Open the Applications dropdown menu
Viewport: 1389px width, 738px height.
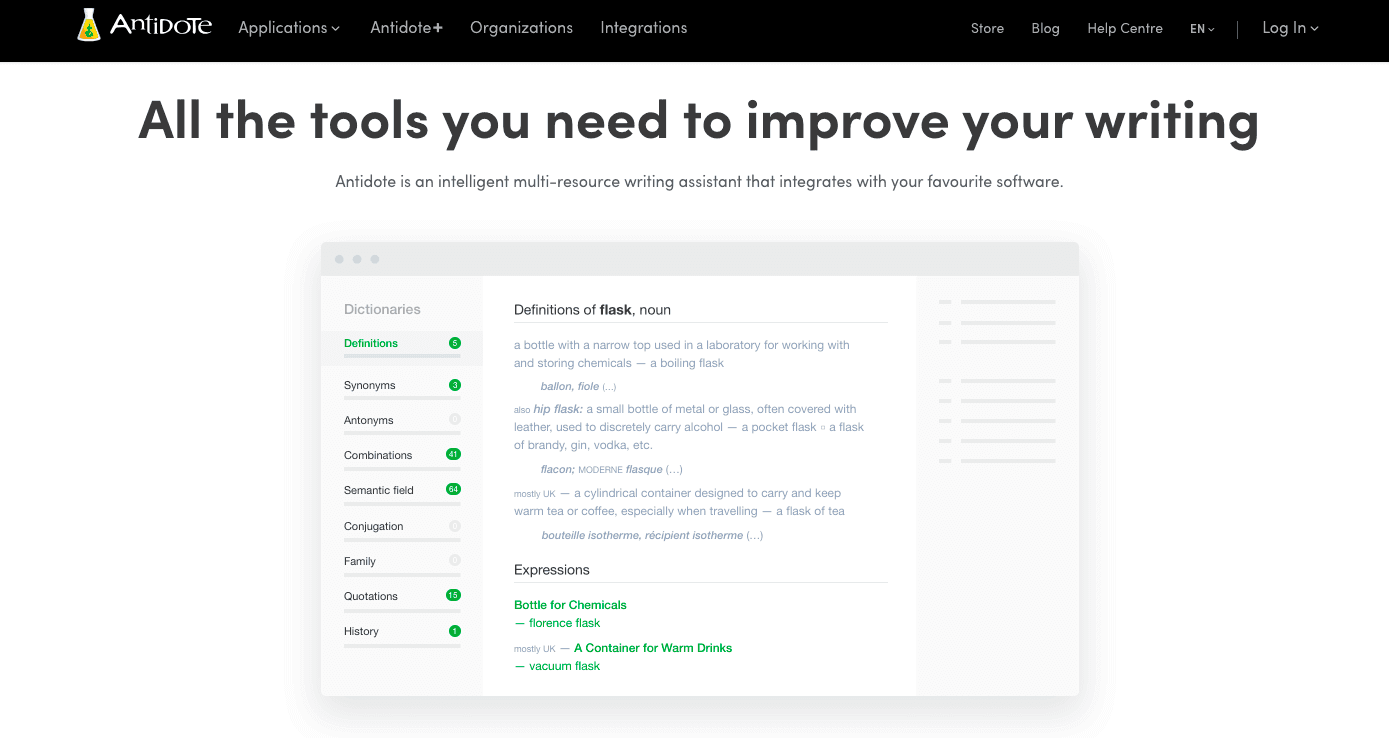tap(289, 28)
